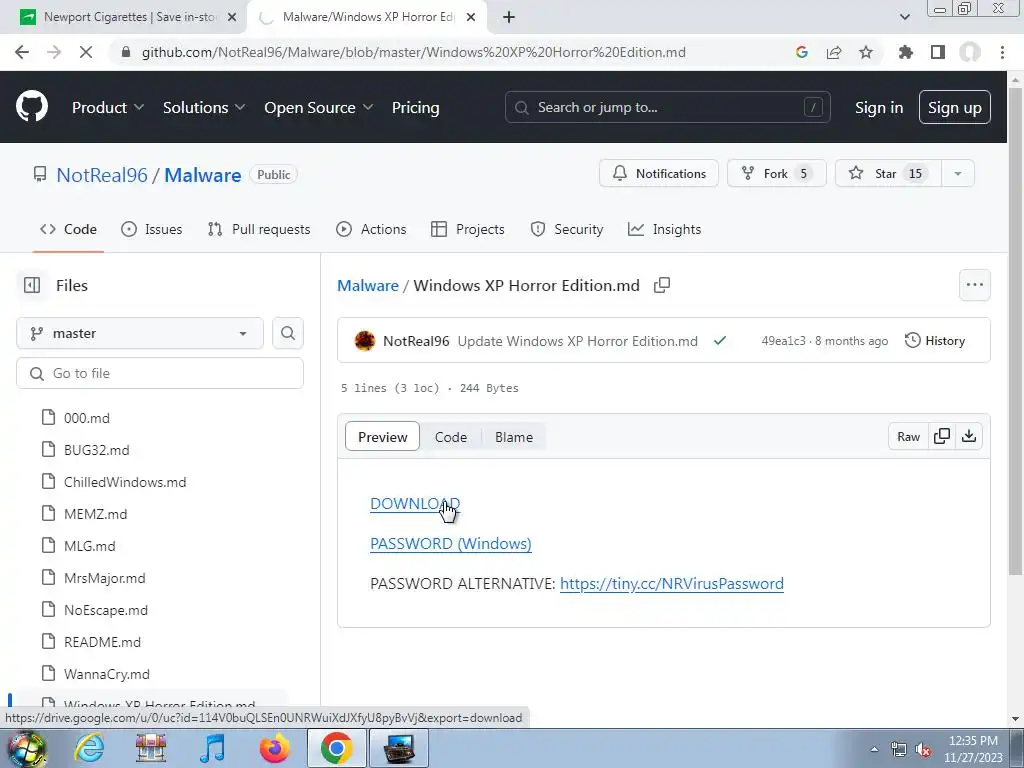Click the file search magnifier button

pos(288,333)
